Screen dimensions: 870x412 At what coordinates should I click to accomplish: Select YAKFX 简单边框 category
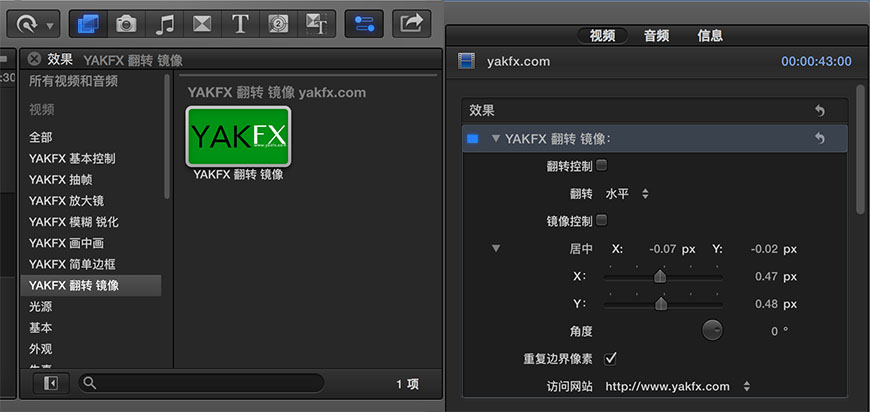point(72,265)
